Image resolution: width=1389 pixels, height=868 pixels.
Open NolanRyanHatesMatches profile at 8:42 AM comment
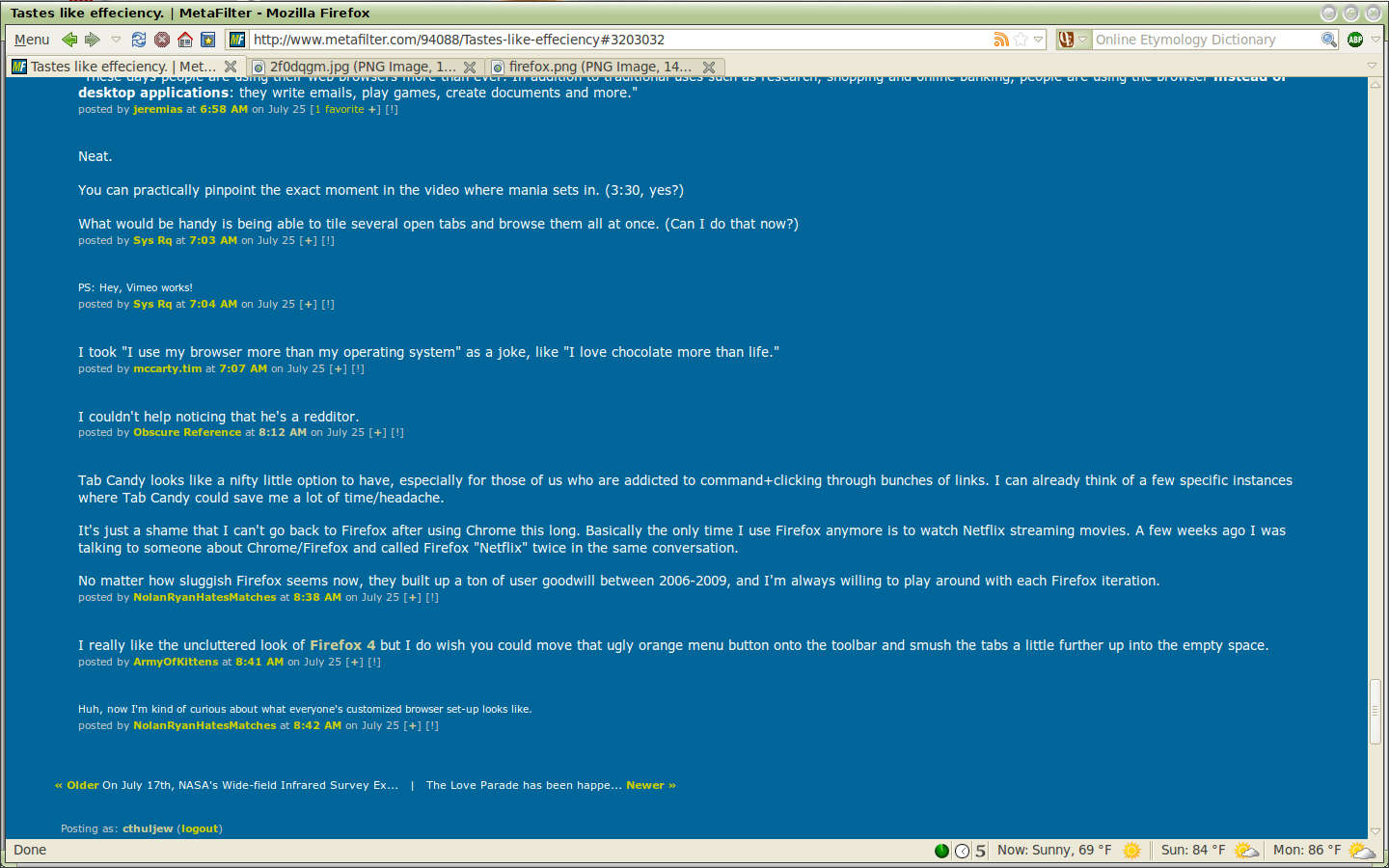pyautogui.click(x=204, y=726)
